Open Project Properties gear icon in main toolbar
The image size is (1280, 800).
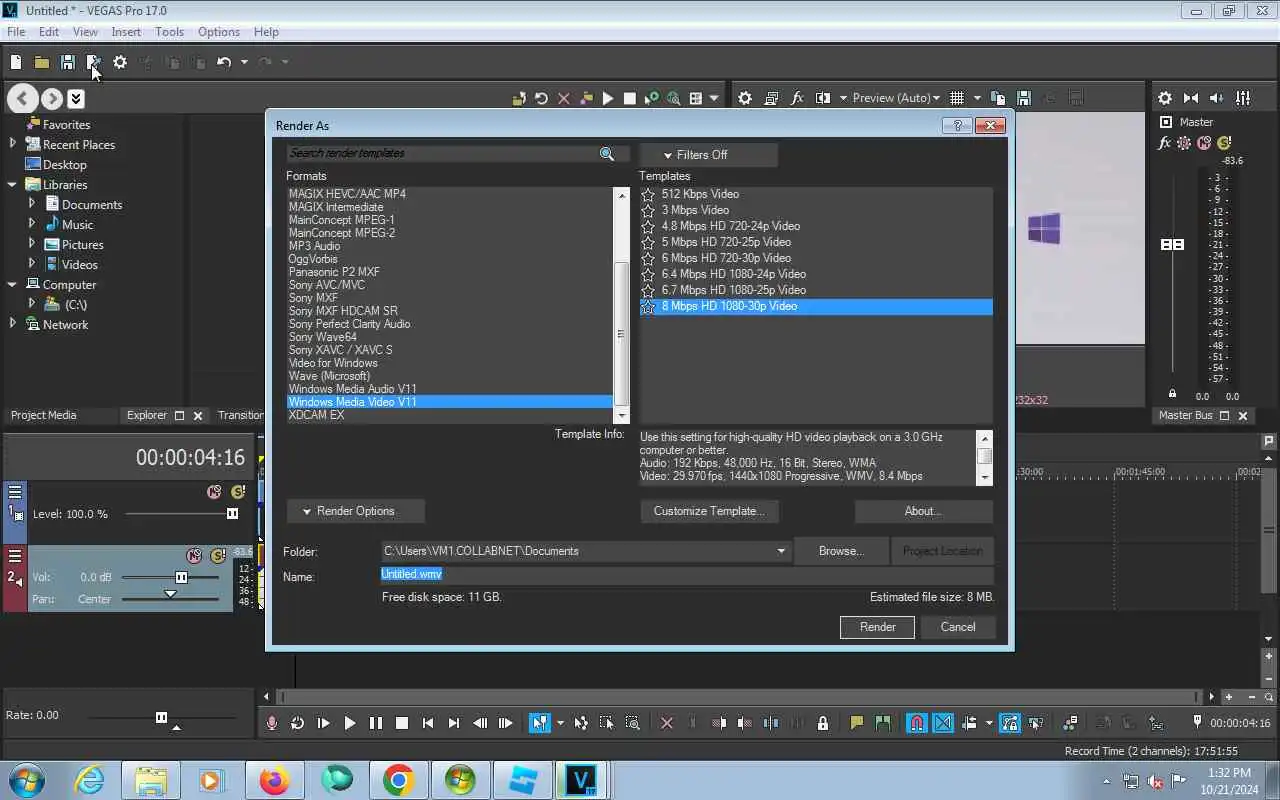(120, 62)
